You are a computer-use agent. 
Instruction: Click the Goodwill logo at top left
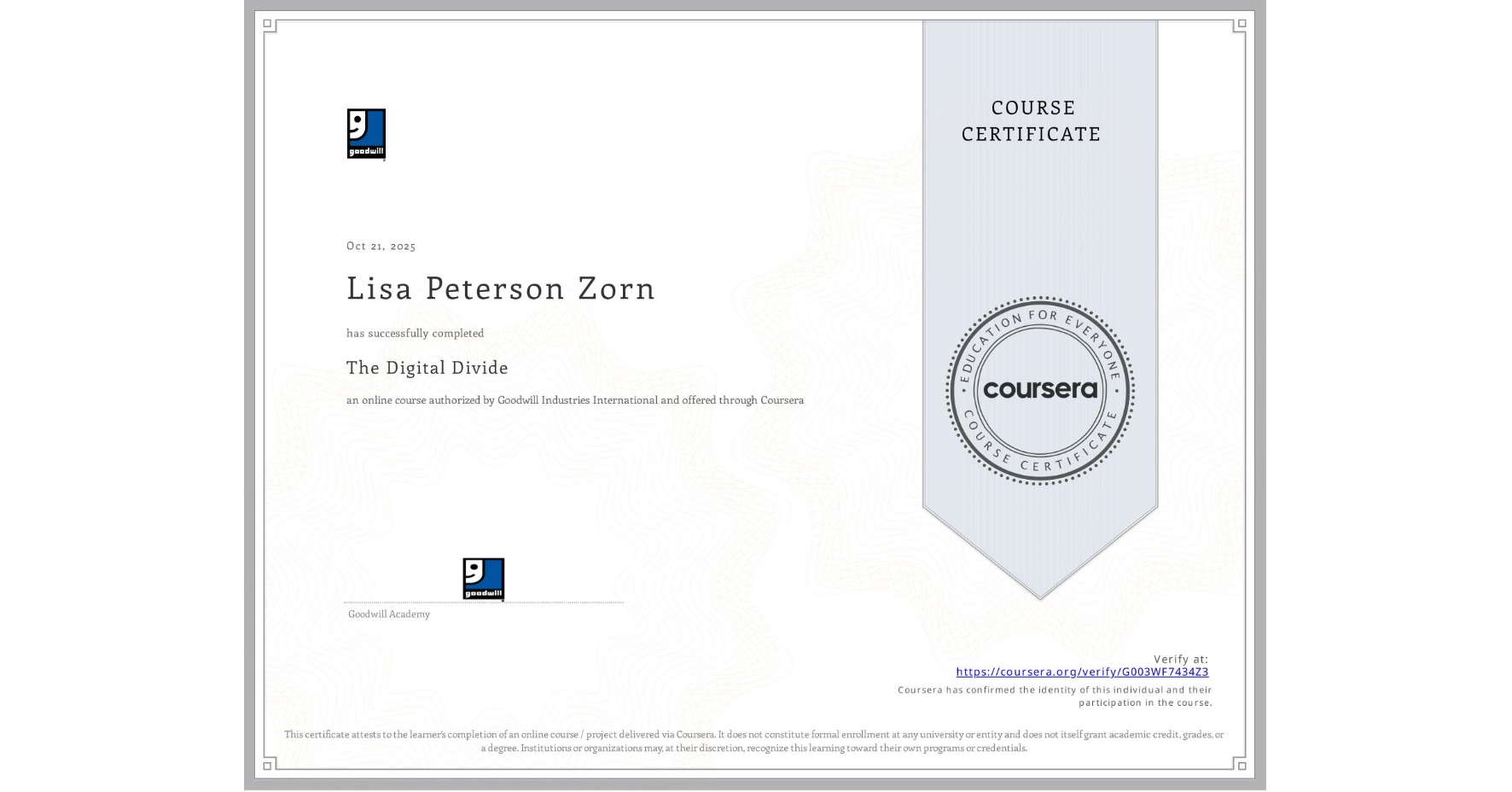(366, 134)
